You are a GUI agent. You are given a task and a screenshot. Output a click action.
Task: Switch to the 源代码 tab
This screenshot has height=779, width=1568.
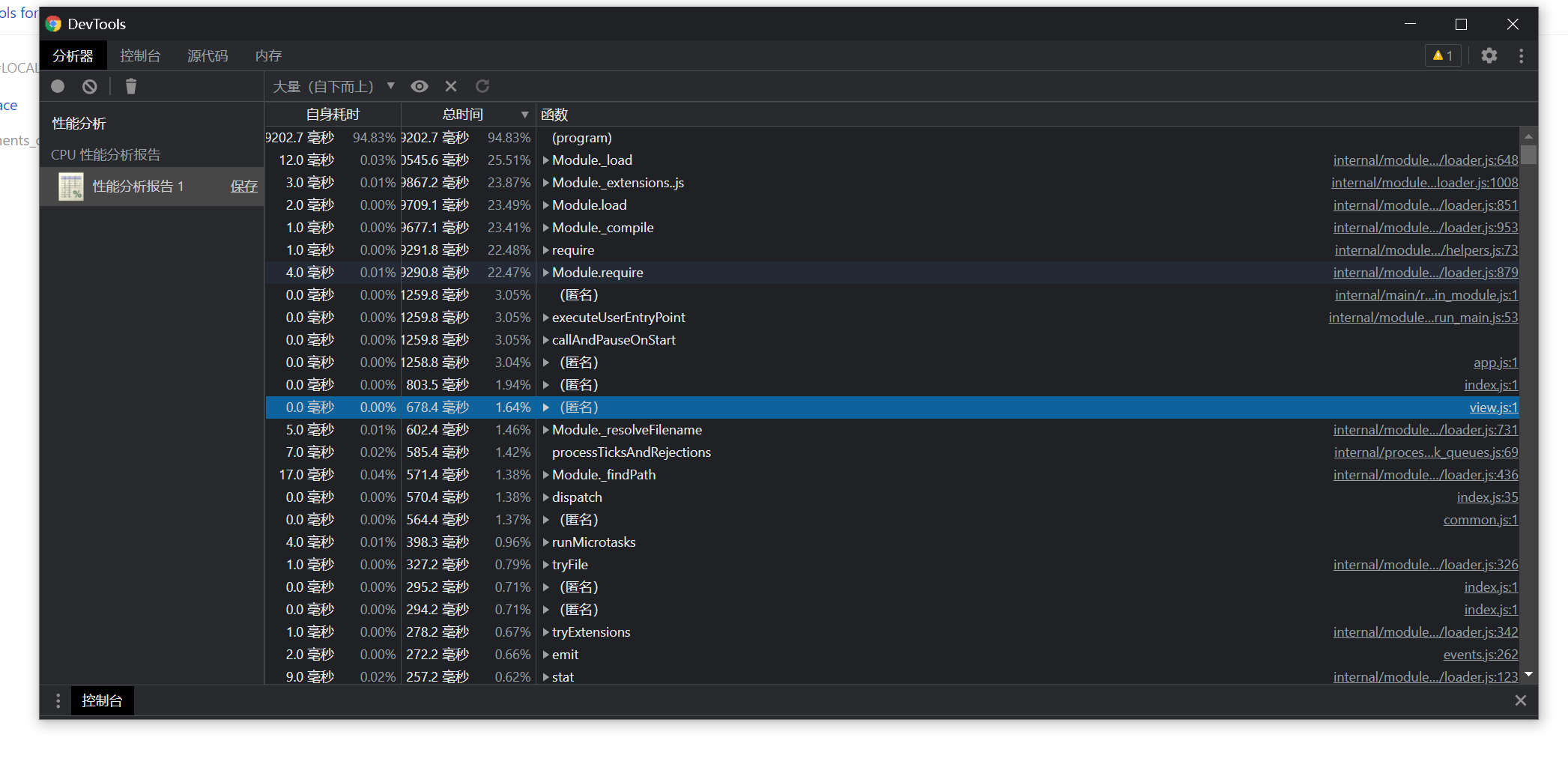tap(208, 55)
